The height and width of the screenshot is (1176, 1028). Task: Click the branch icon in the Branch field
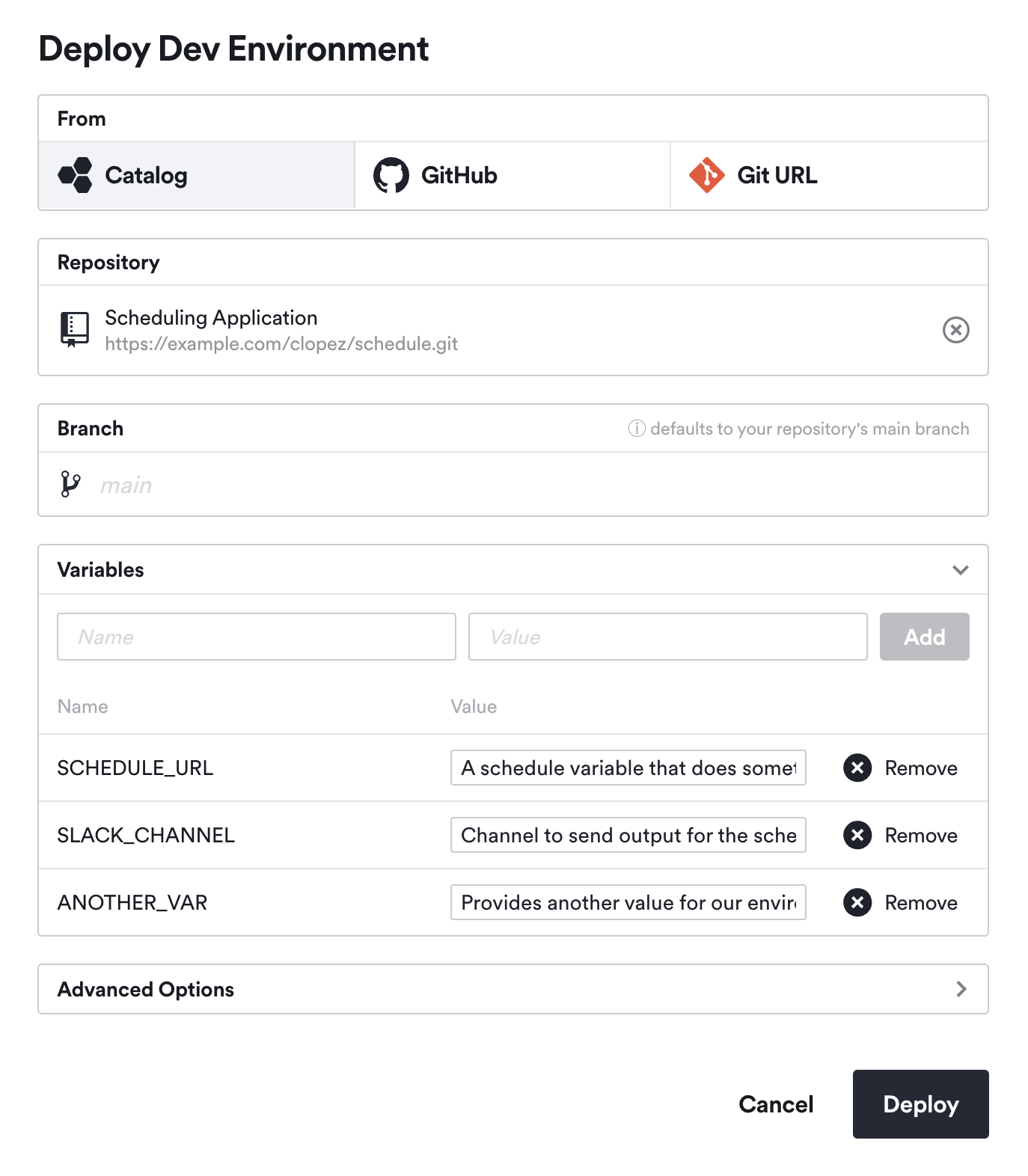pyautogui.click(x=71, y=484)
